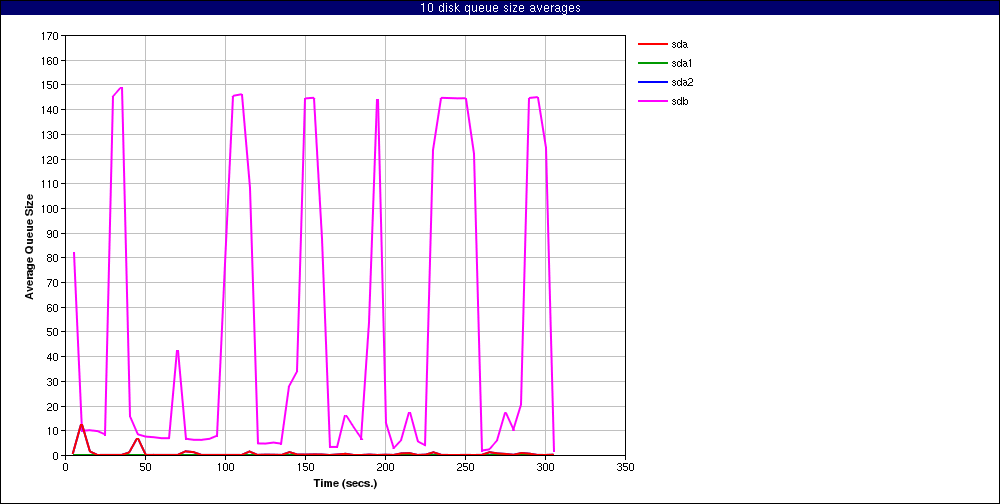This screenshot has height=504, width=1000.
Task: Click the chart title "10 disk queue size averages"
Action: [500, 8]
